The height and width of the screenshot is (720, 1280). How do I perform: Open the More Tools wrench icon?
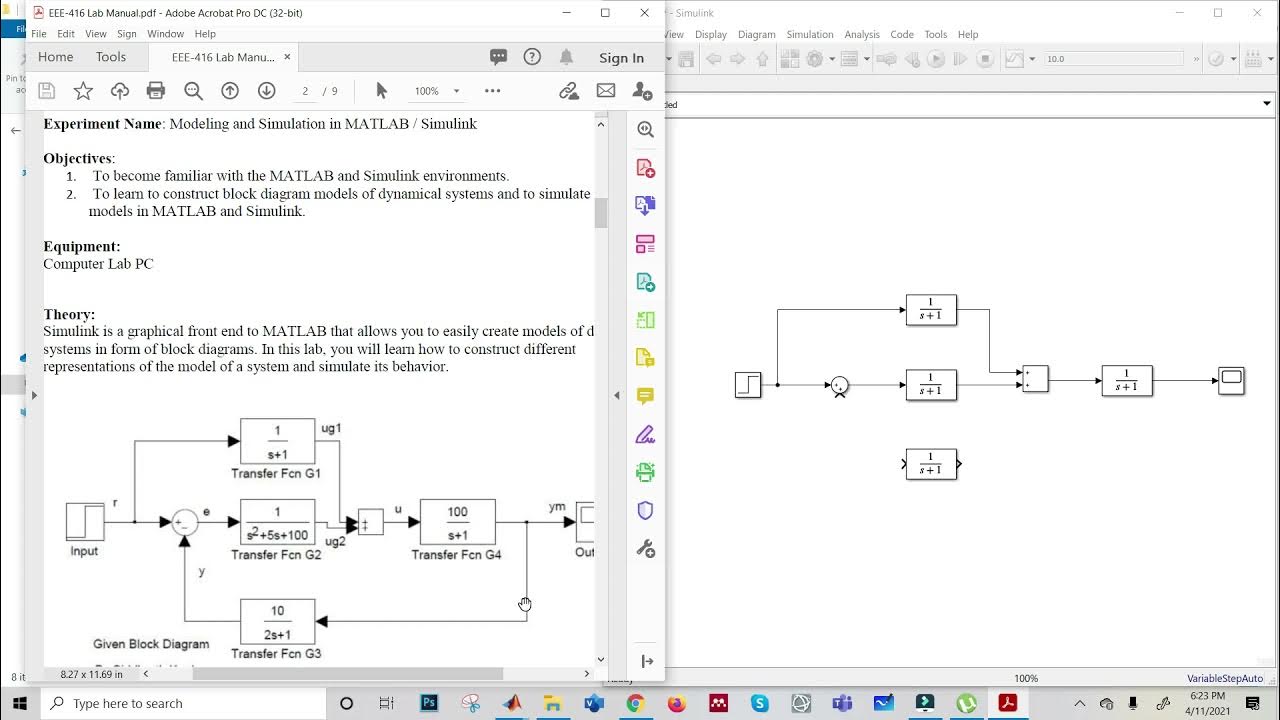click(x=645, y=548)
